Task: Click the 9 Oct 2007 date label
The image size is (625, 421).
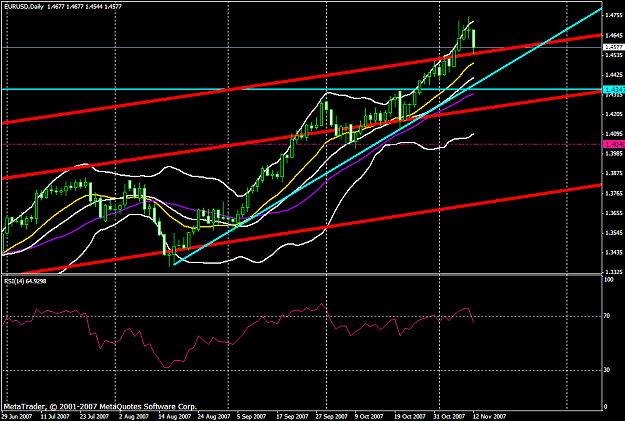Action: (x=369, y=417)
